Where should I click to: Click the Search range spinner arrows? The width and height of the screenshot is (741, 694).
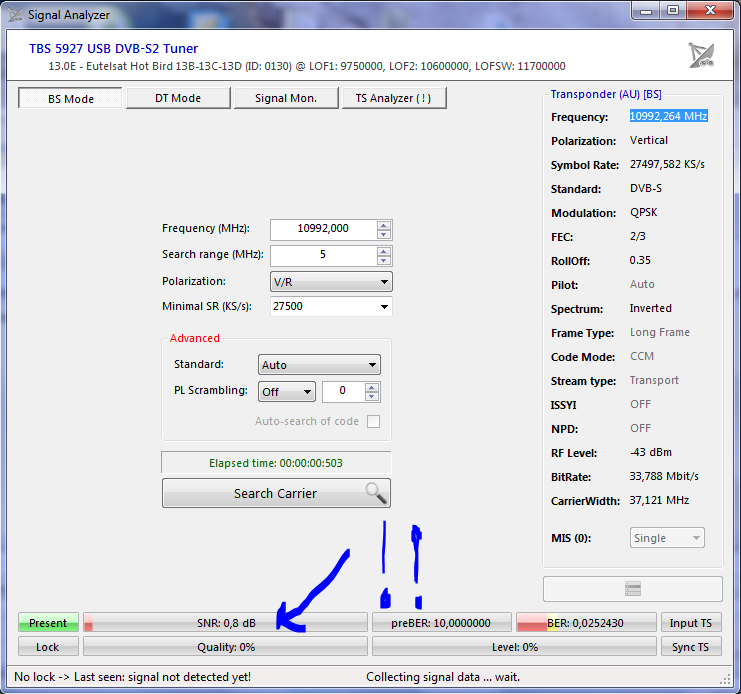pos(384,255)
